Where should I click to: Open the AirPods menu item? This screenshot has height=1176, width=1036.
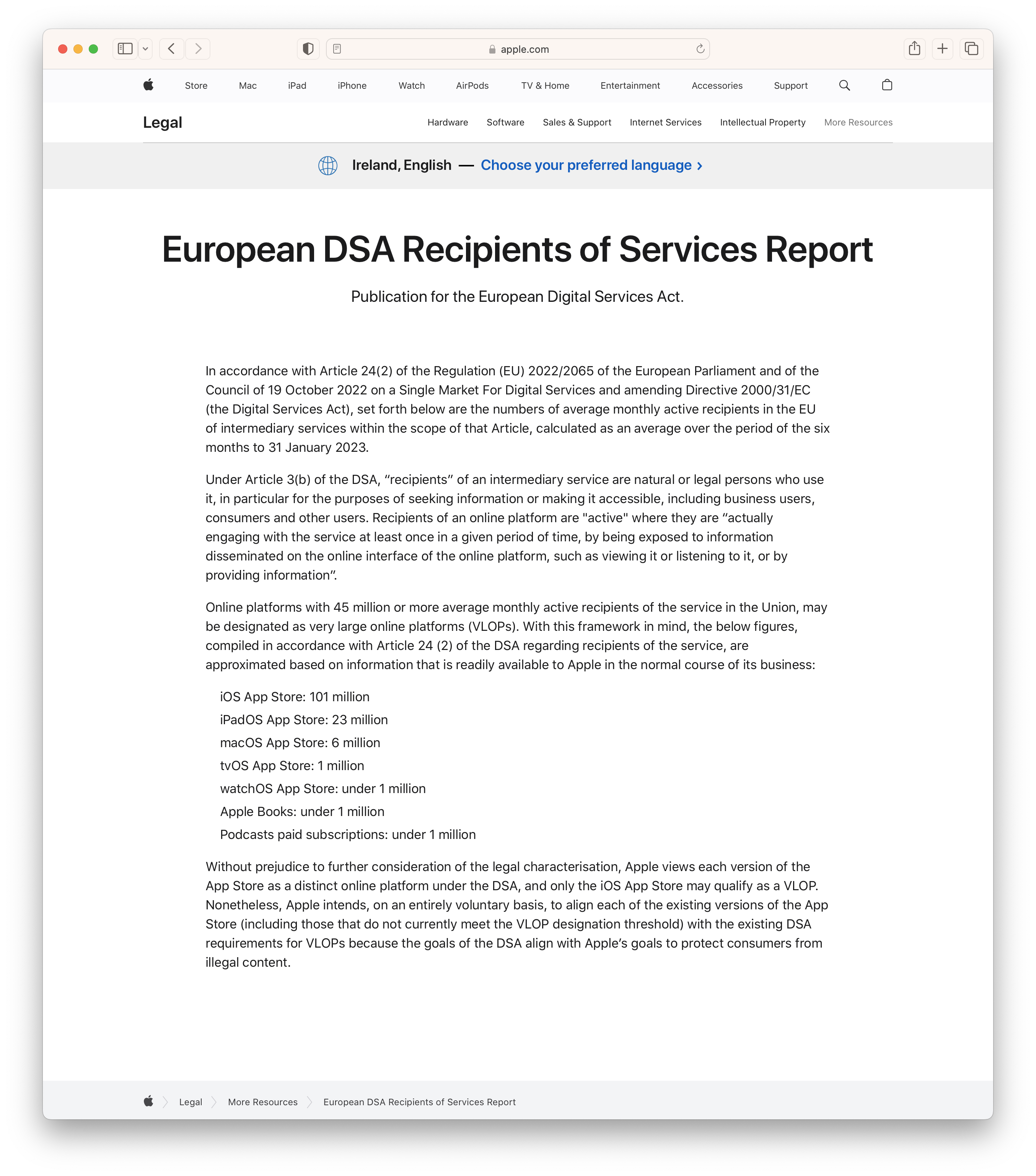pos(472,86)
